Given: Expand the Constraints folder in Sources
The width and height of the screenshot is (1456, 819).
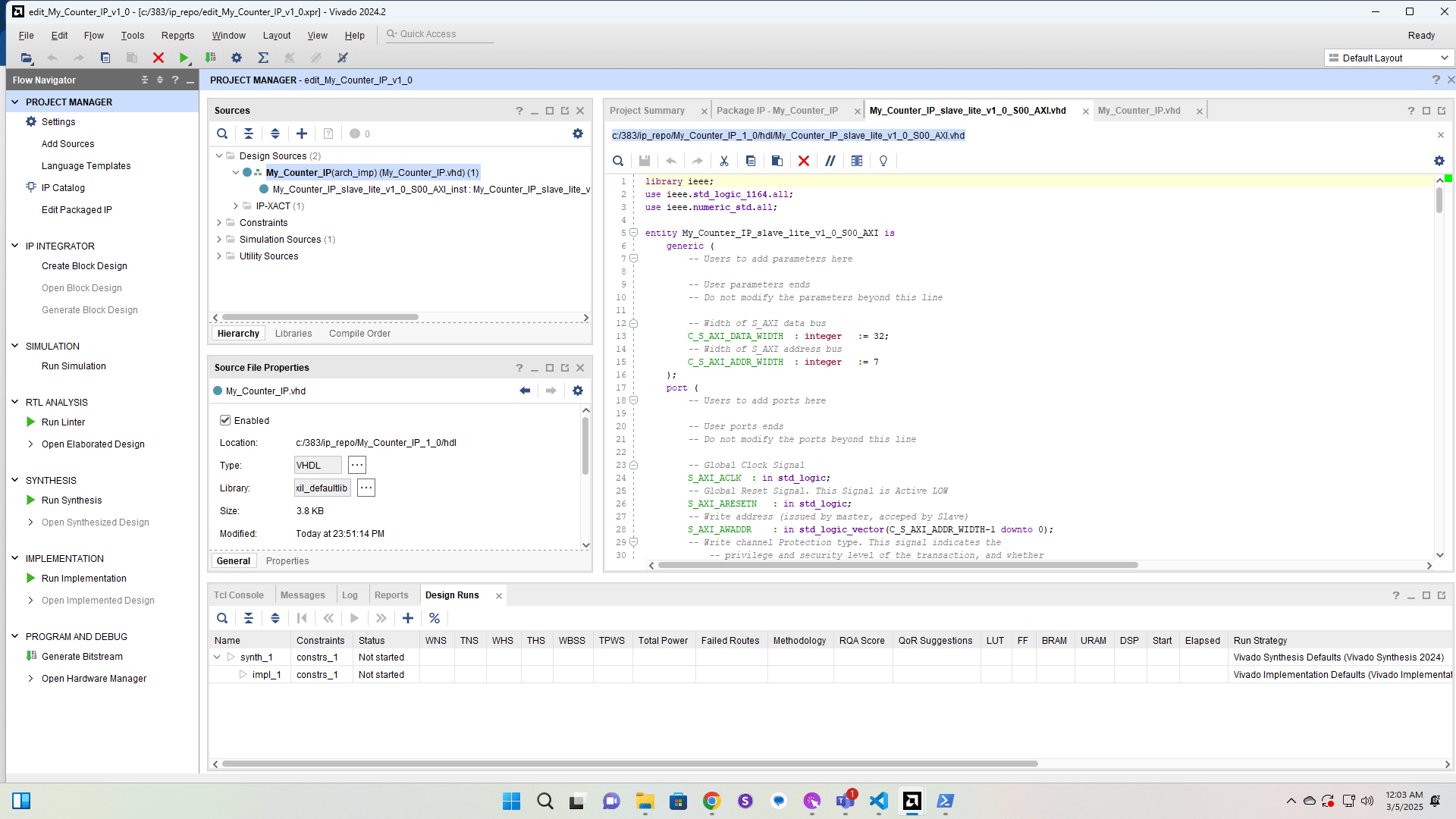Looking at the screenshot, I should (x=219, y=223).
